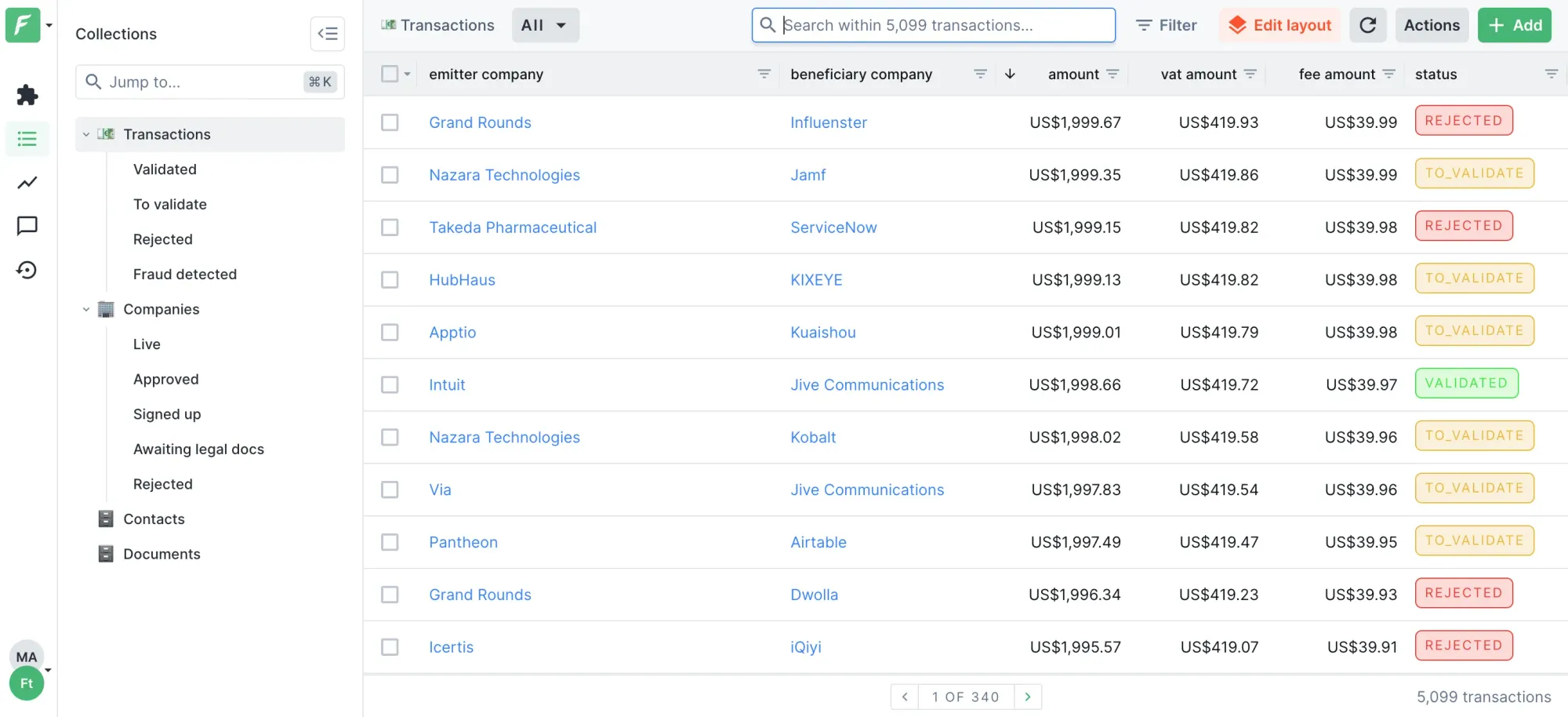Screen dimensions: 1568x717
Task: Click the Filter button
Action: tap(1167, 25)
